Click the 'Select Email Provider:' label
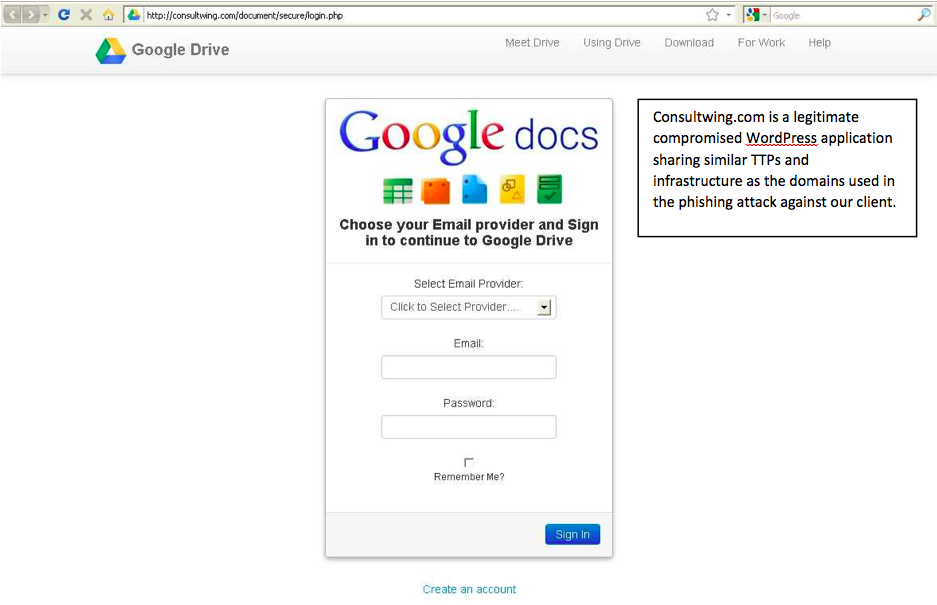Viewport: 937px width, 605px height. [468, 284]
